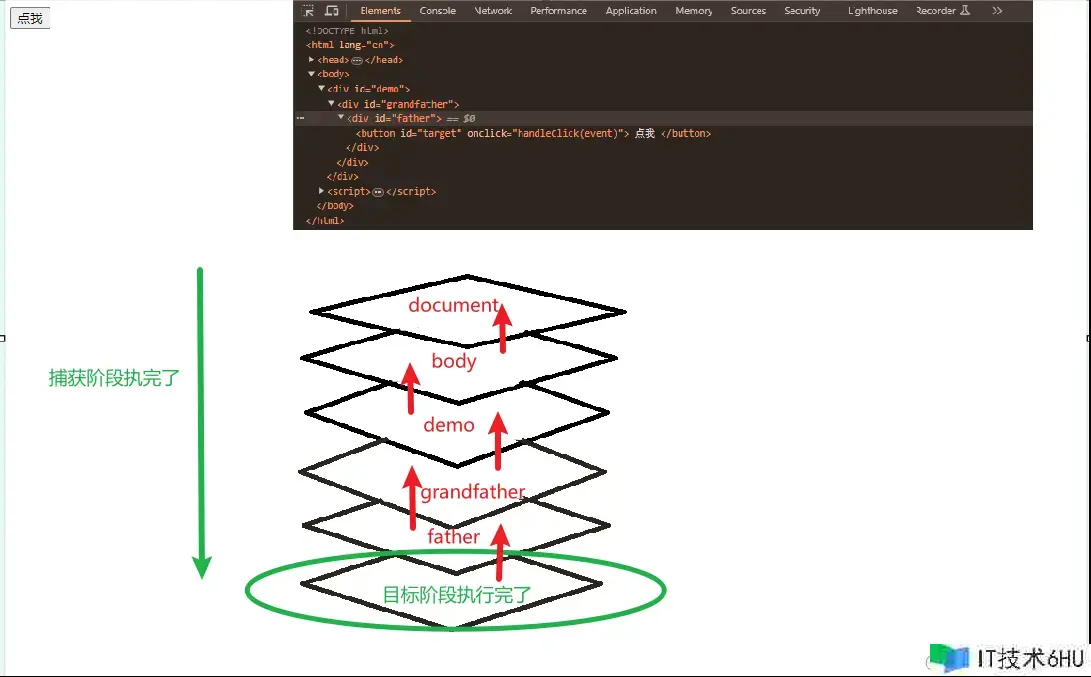1091x677 pixels.
Task: Open the Security tab
Action: 802,10
